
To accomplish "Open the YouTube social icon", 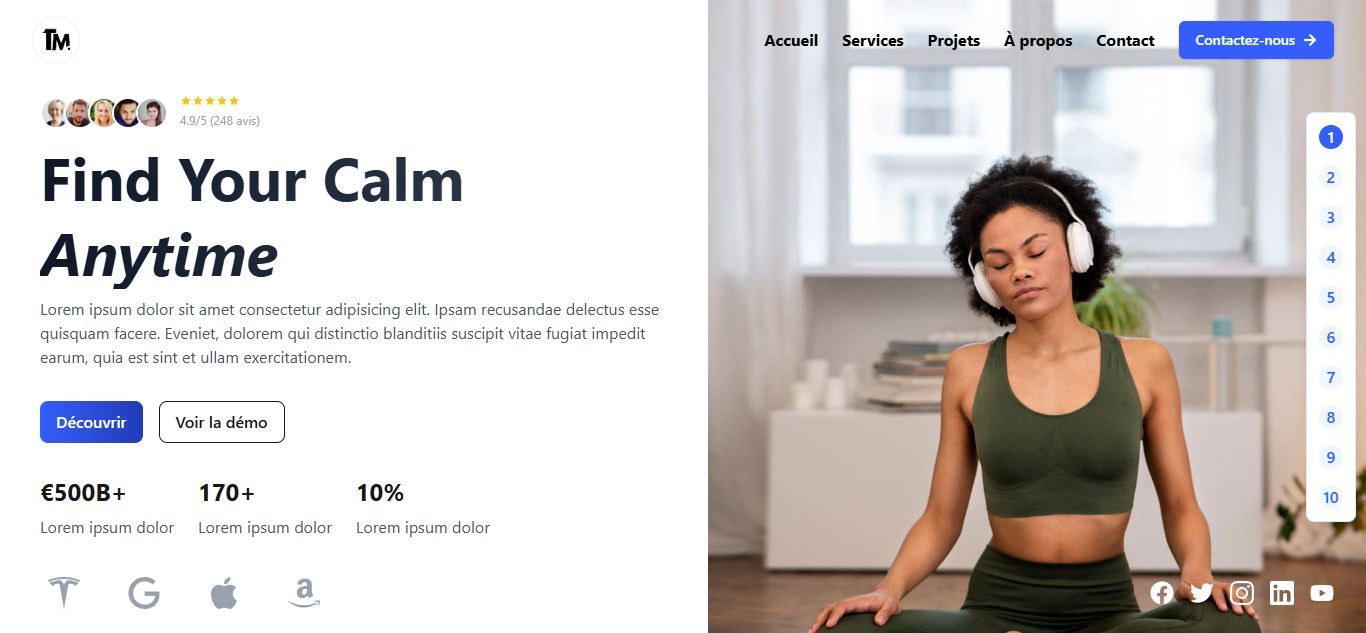I will [x=1321, y=593].
